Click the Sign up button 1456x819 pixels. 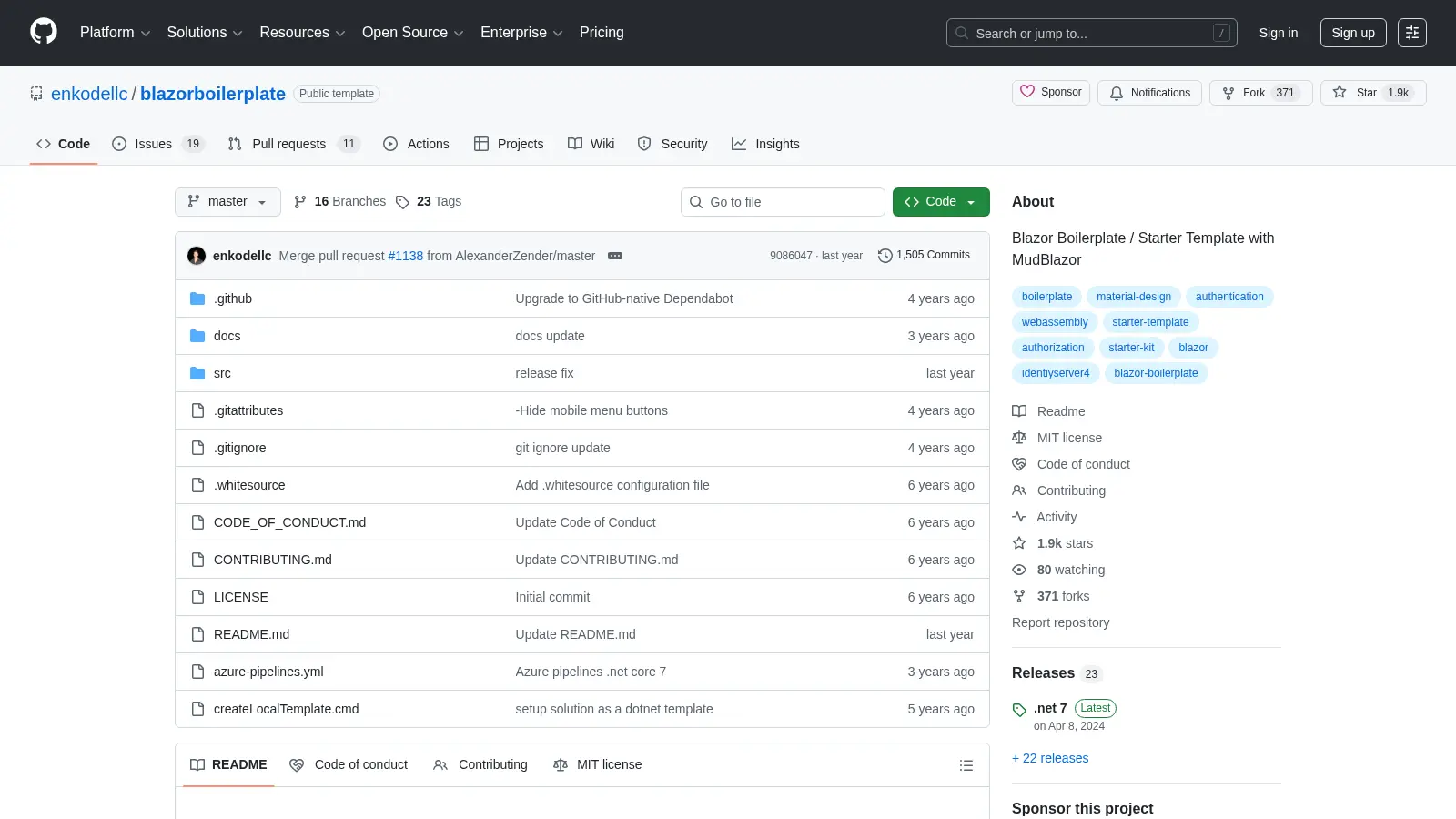pyautogui.click(x=1353, y=33)
